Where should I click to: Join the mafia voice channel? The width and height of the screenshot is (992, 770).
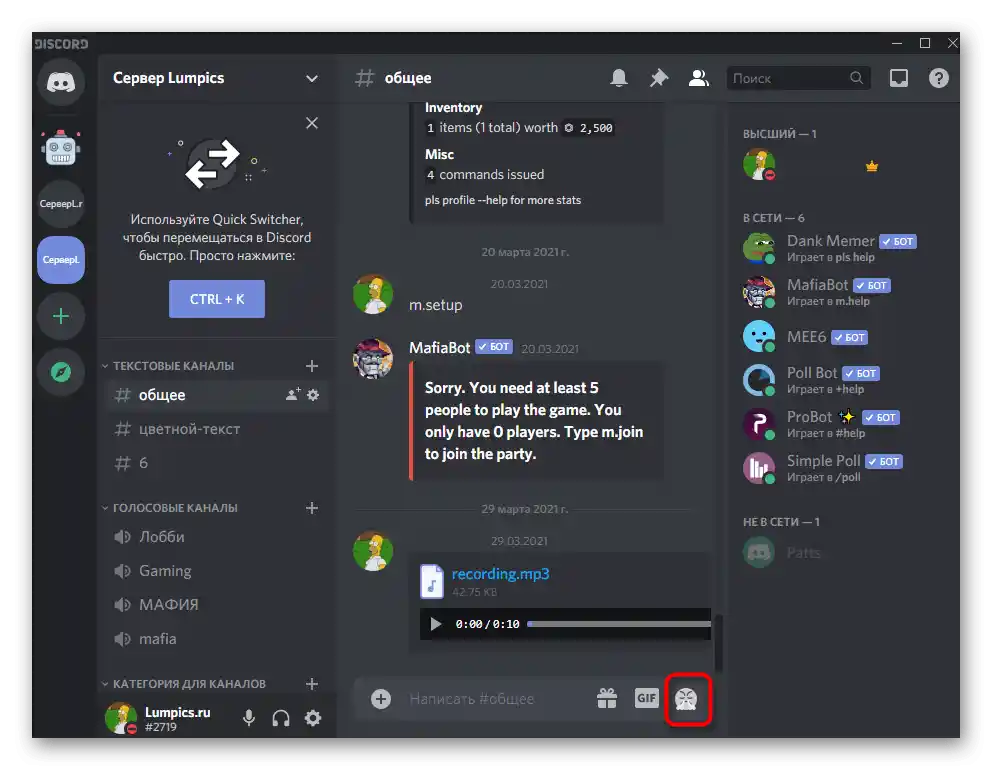point(218,639)
